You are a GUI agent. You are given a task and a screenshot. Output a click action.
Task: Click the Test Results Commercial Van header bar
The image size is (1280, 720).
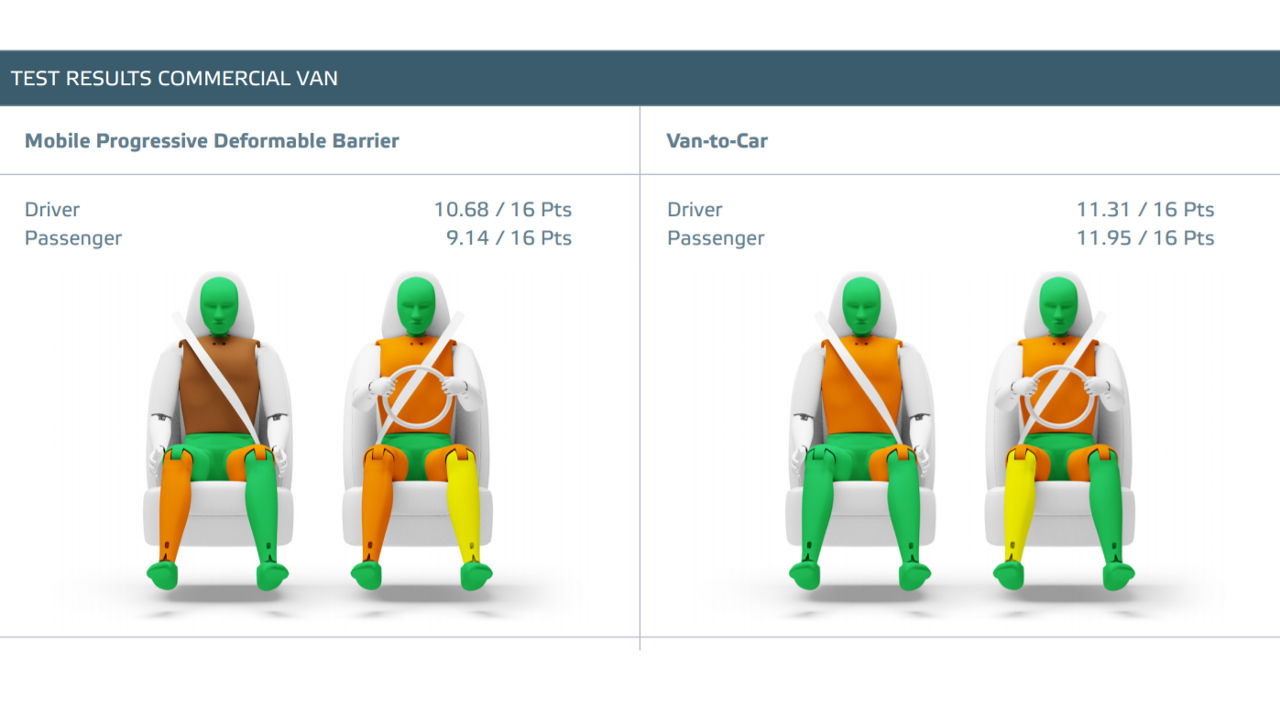pyautogui.click(x=640, y=78)
